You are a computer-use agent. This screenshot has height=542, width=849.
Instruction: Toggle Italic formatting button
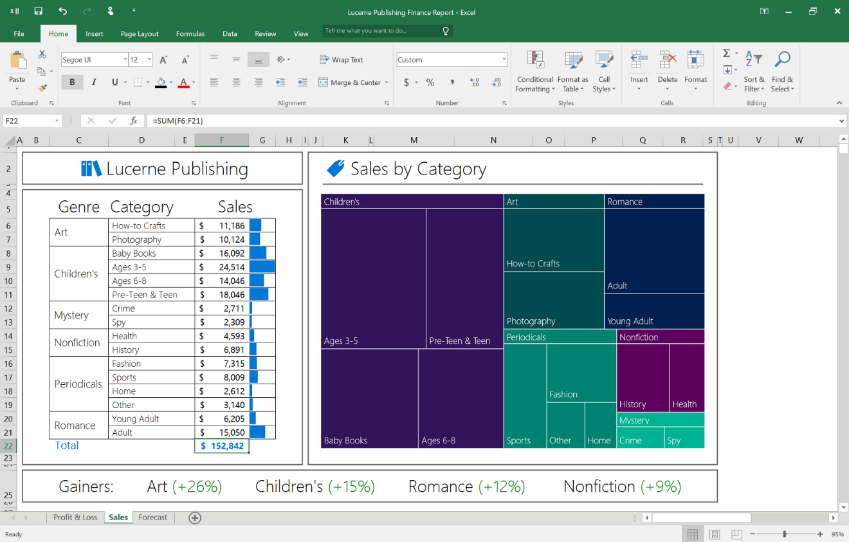point(94,82)
